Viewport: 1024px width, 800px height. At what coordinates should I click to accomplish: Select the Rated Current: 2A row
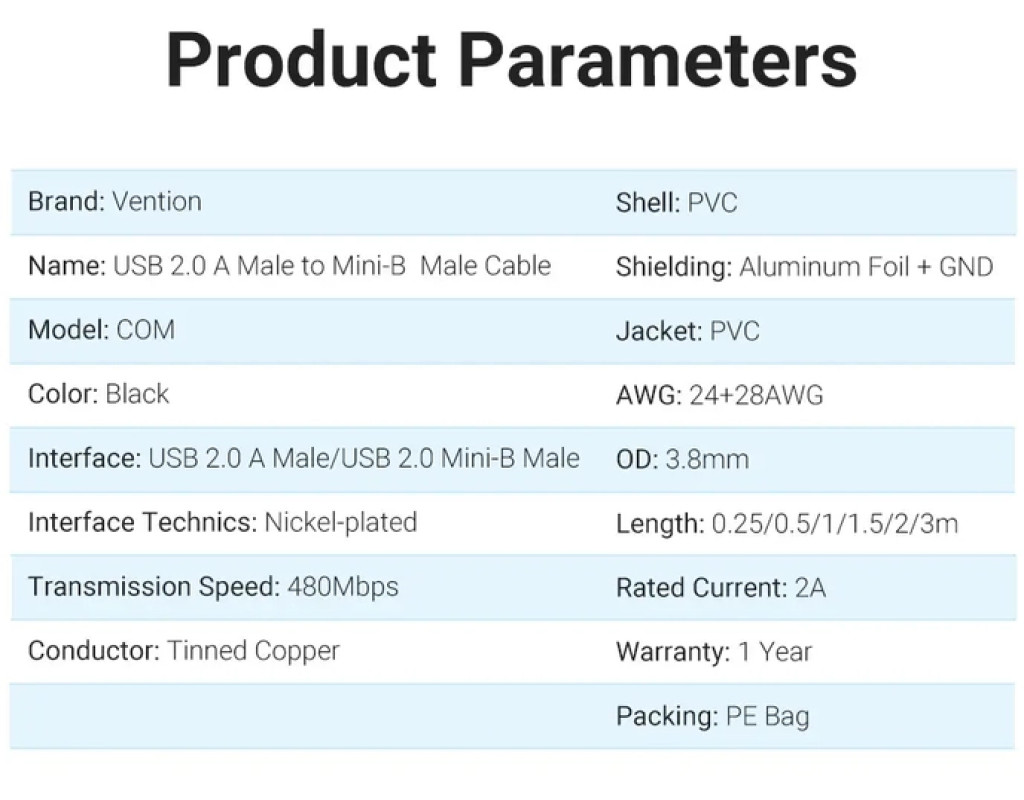point(720,587)
